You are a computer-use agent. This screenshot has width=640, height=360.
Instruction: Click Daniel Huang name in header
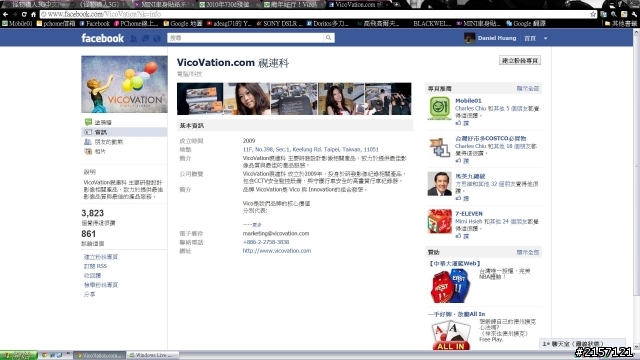(497, 38)
